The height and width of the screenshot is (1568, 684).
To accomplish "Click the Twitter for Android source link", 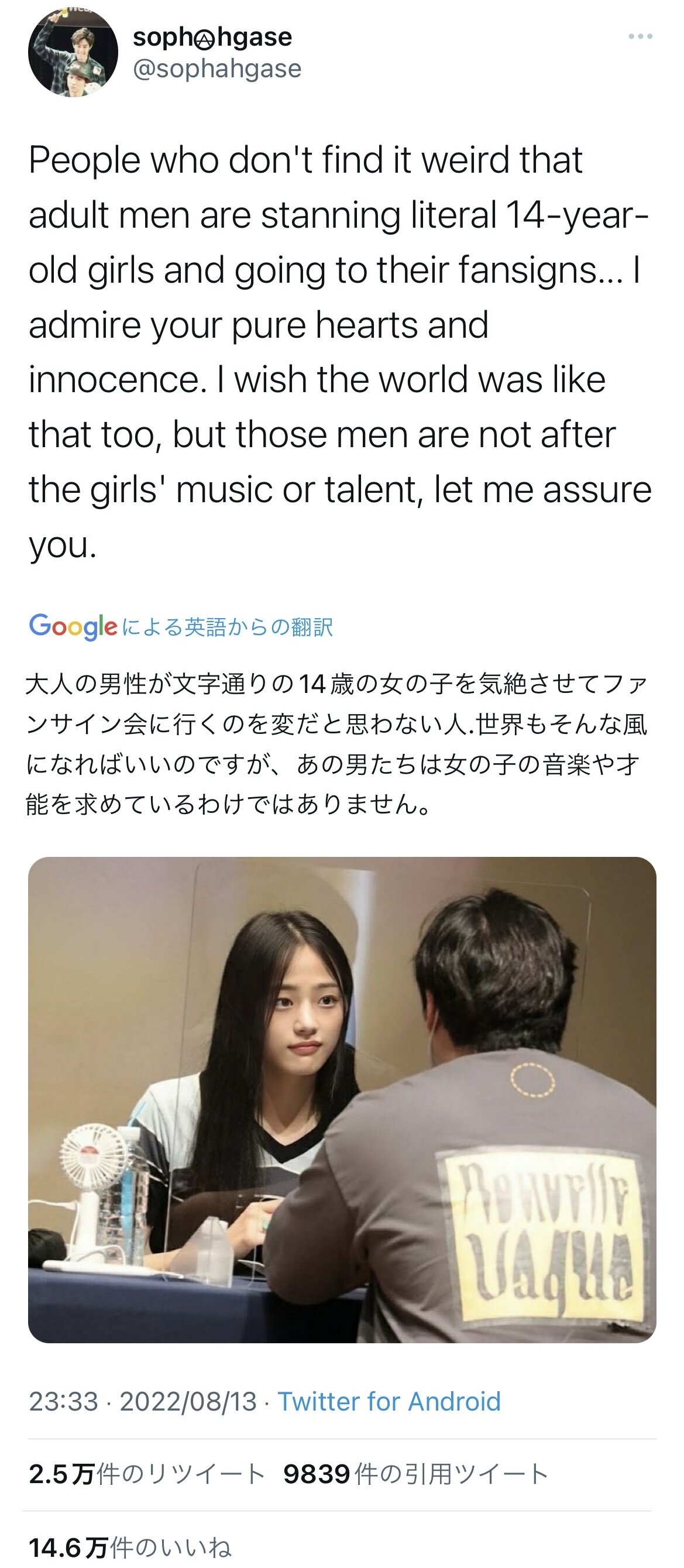I will coord(389,1401).
